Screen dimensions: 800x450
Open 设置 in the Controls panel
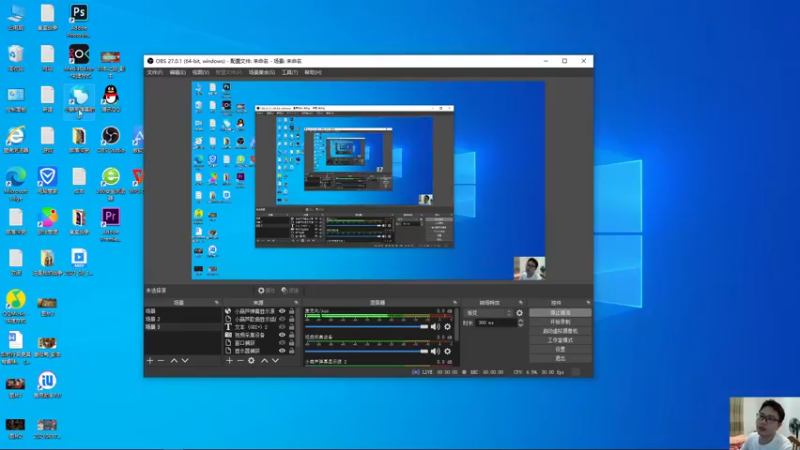click(560, 349)
